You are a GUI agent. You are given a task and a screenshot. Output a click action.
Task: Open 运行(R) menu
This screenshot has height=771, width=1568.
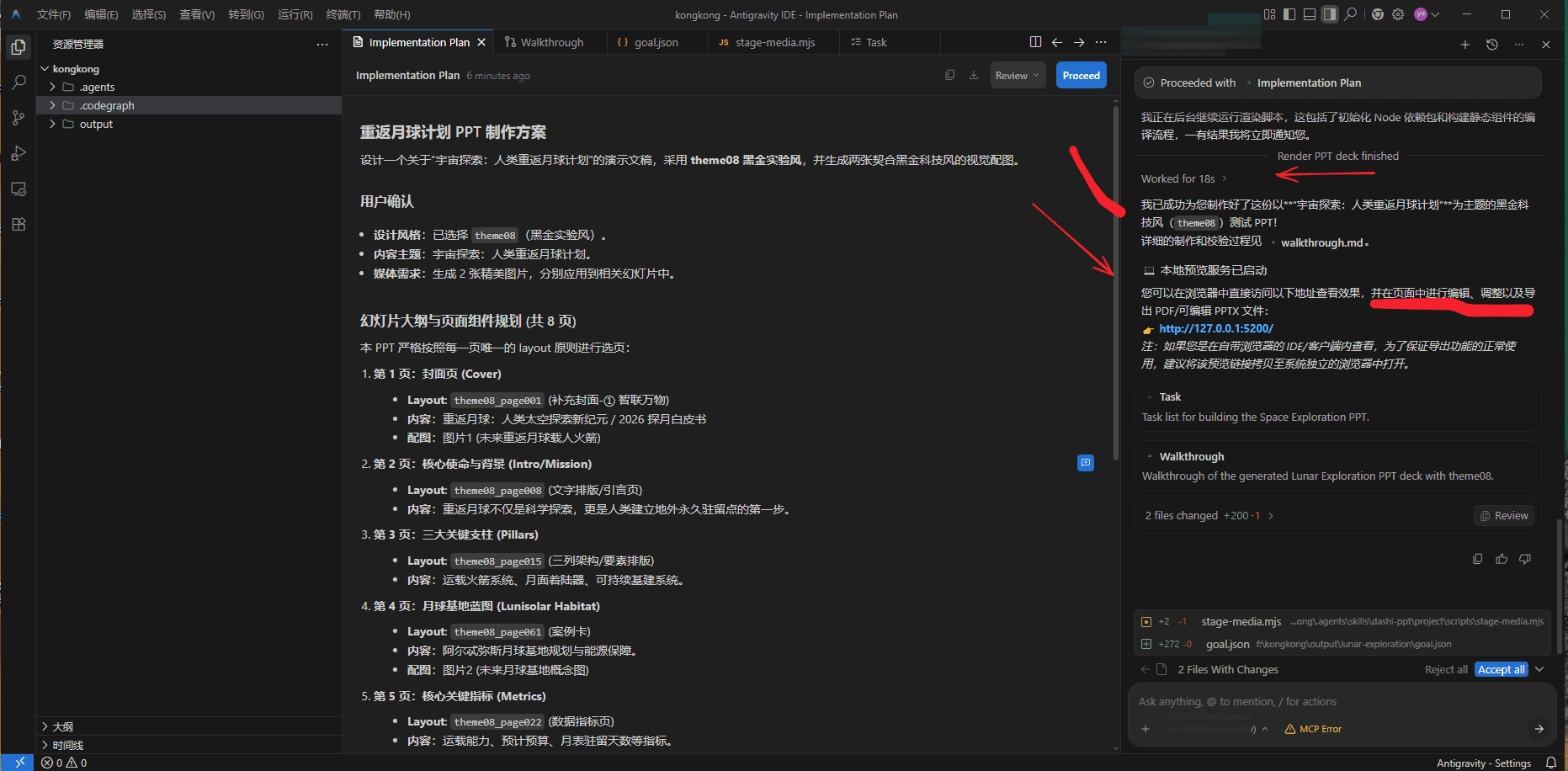295,14
